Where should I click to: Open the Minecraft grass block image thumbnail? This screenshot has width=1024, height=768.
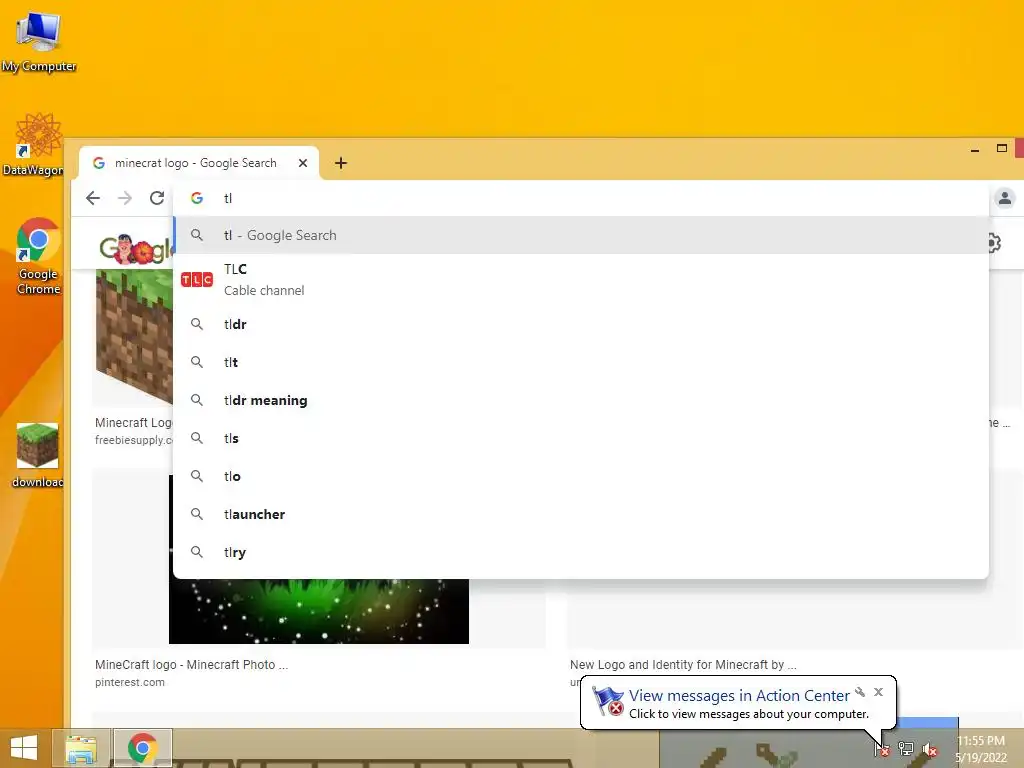point(134,336)
